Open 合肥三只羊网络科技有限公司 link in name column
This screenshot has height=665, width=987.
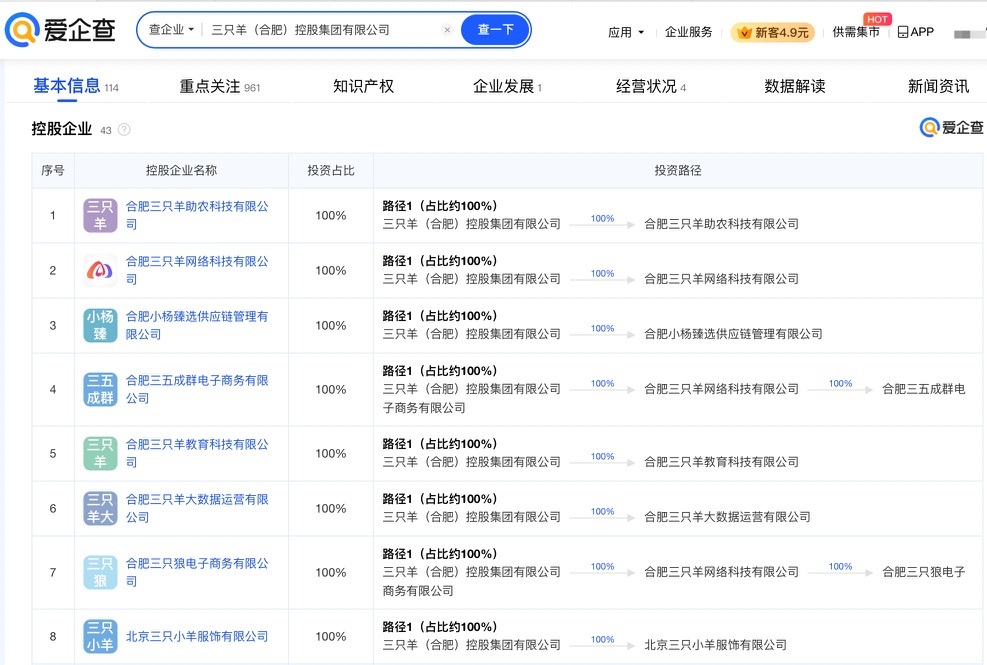click(x=197, y=270)
